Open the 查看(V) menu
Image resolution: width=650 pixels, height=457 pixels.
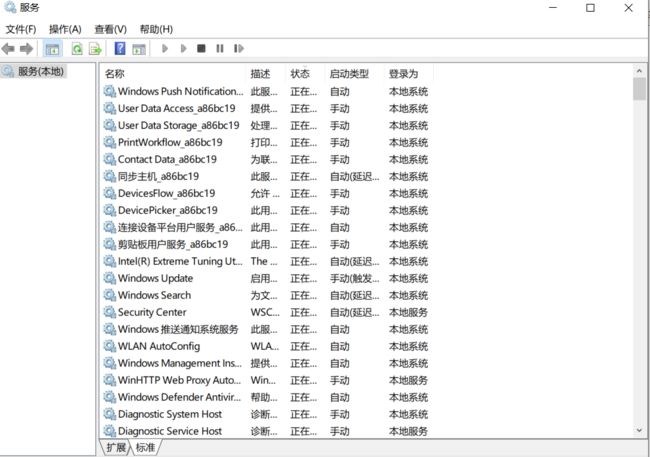click(110, 29)
